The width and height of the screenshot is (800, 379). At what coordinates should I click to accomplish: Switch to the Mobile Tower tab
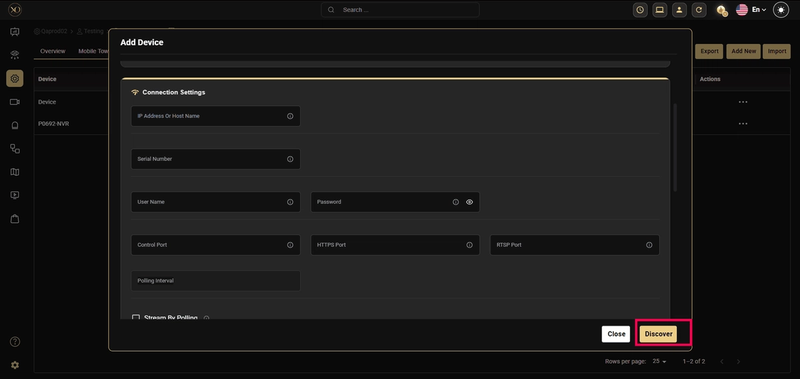point(93,51)
